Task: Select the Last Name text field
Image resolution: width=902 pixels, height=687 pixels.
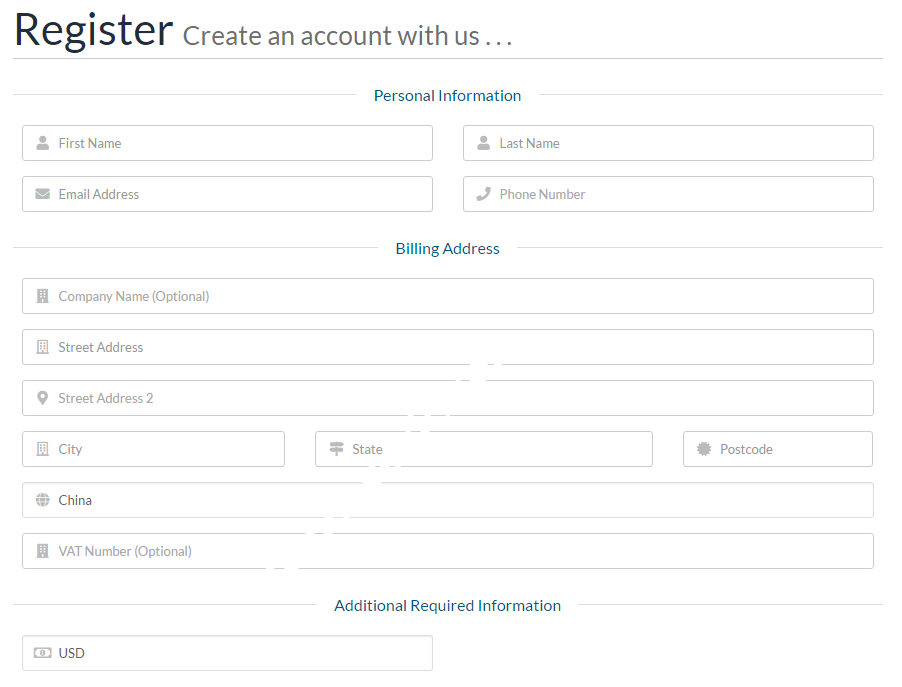Action: (680, 143)
